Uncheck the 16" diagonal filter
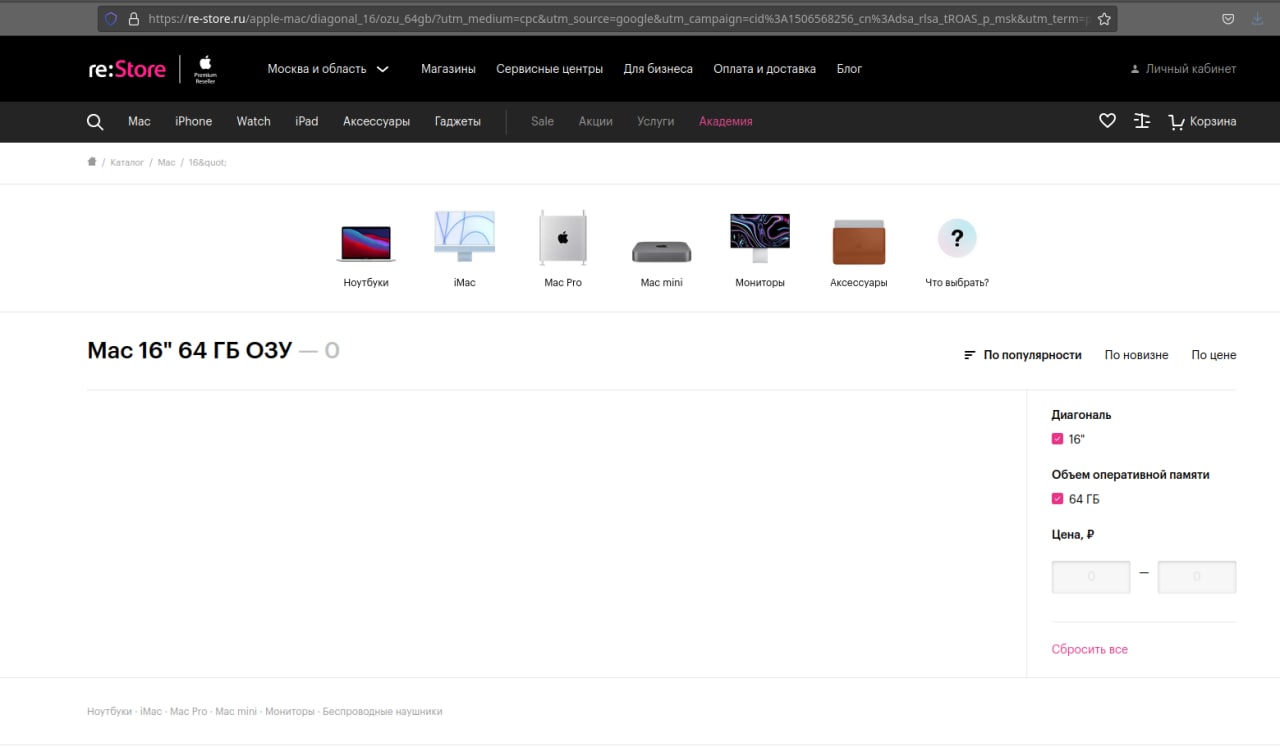Viewport: 1280px width, 756px height. (1057, 439)
